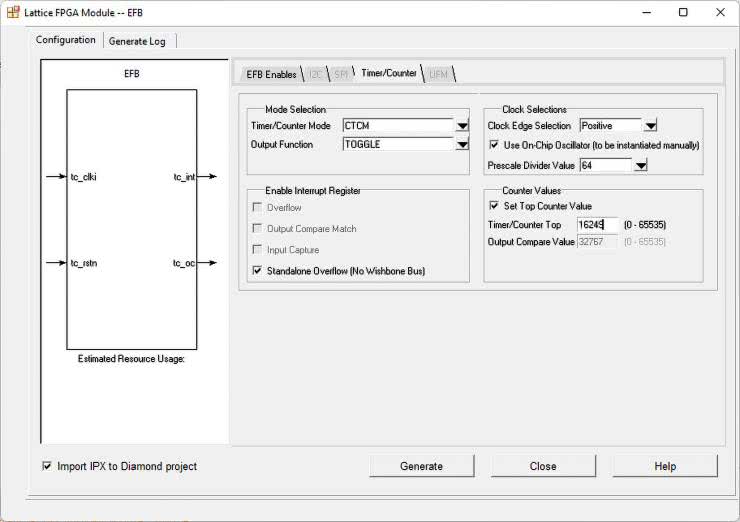Disable Standalone Overflow (No Wishbone Bus)
The height and width of the screenshot is (522, 740).
(258, 271)
